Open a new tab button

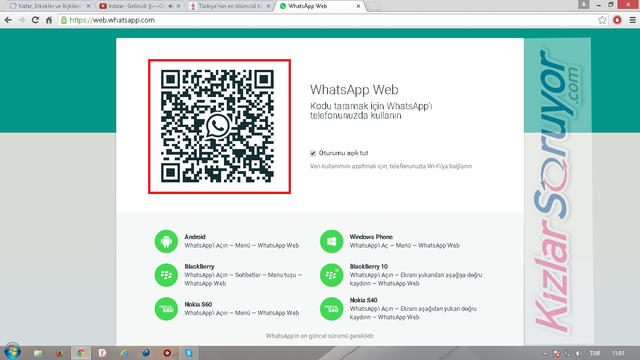[373, 6]
